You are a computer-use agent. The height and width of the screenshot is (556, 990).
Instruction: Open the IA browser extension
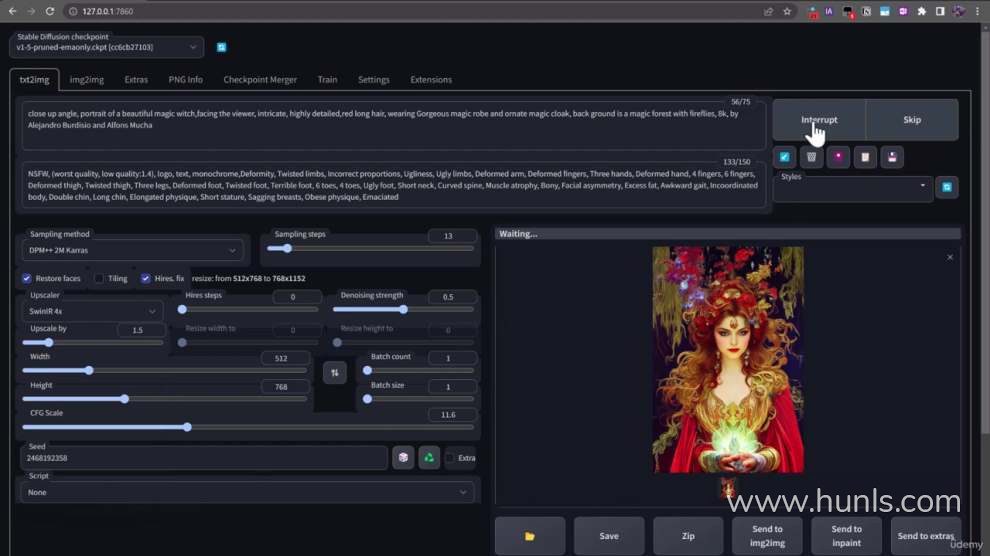(829, 11)
